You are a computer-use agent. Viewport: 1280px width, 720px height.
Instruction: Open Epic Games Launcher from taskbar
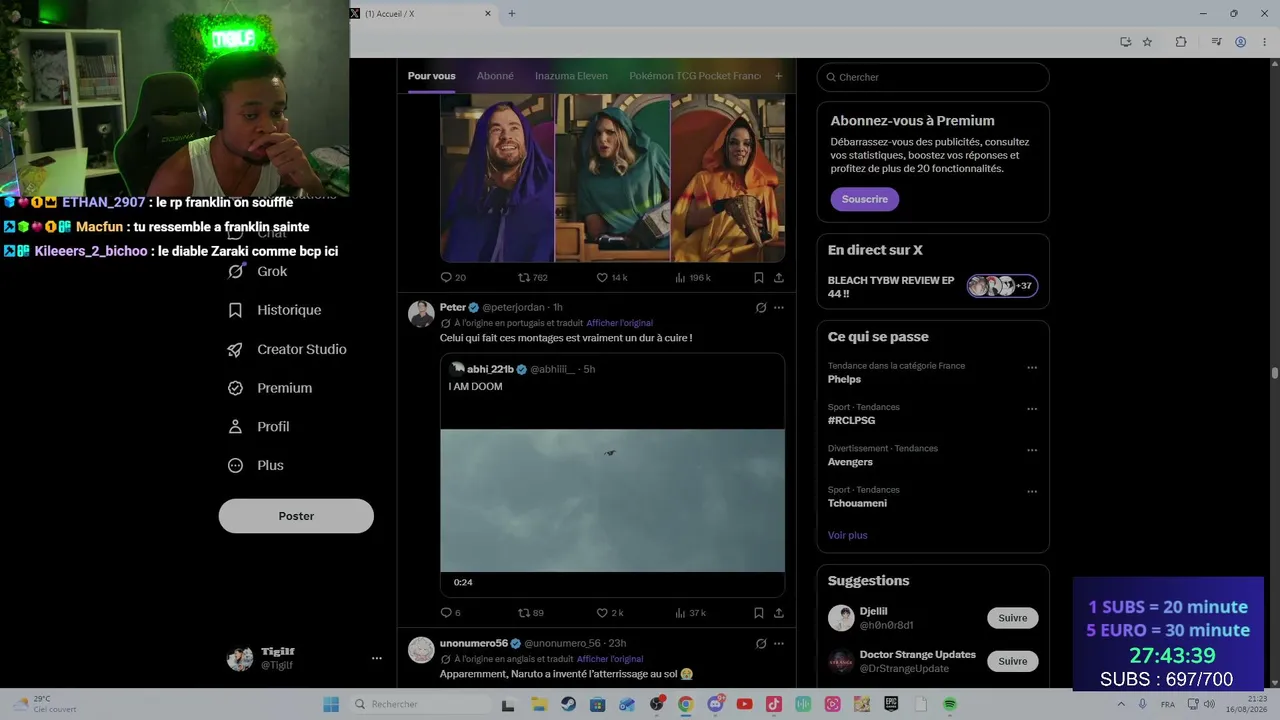[891, 704]
